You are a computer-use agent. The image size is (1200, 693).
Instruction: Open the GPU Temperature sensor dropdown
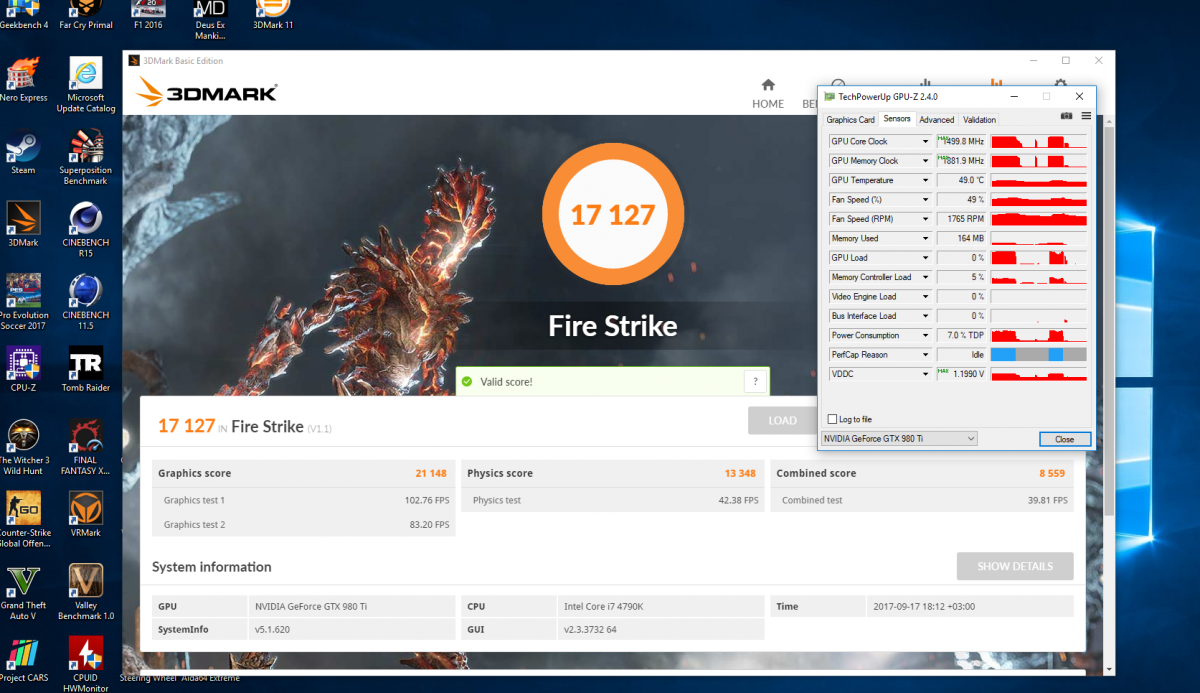[x=926, y=180]
